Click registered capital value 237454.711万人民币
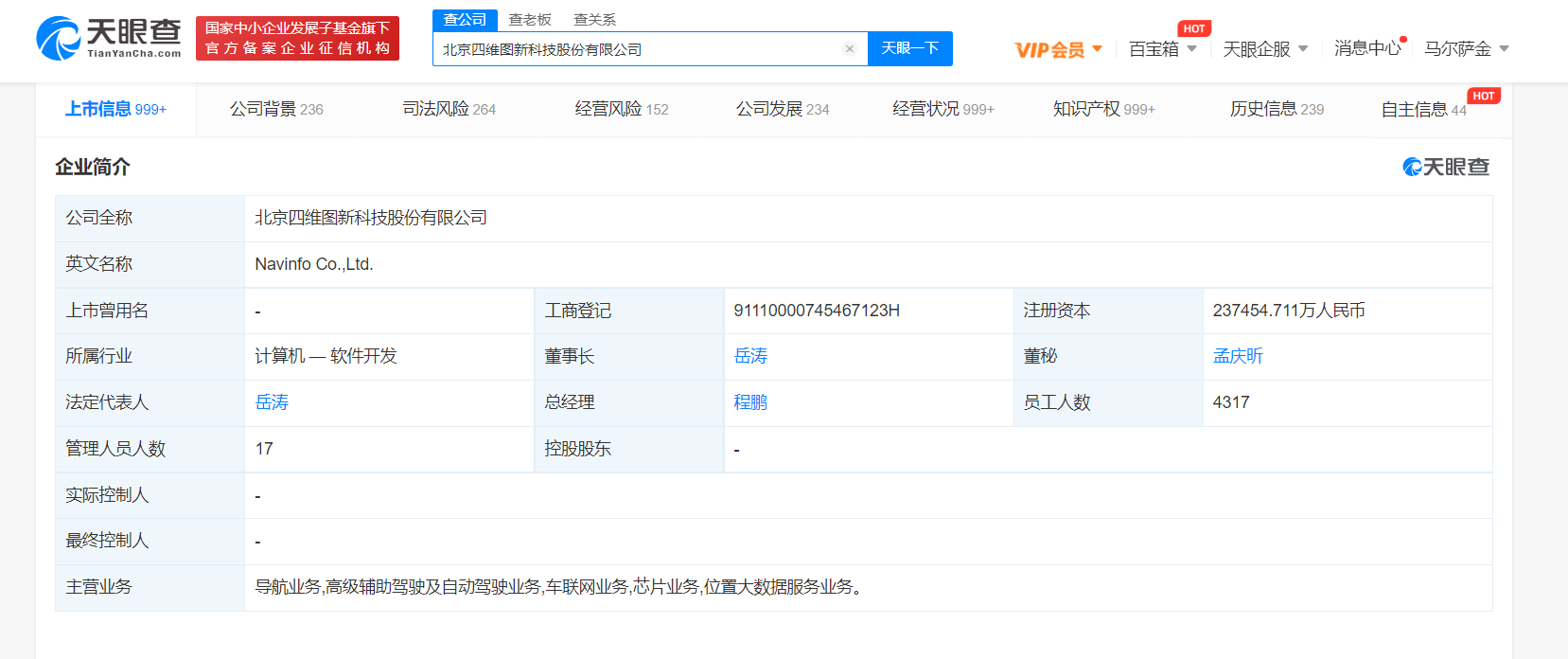 click(x=1289, y=311)
